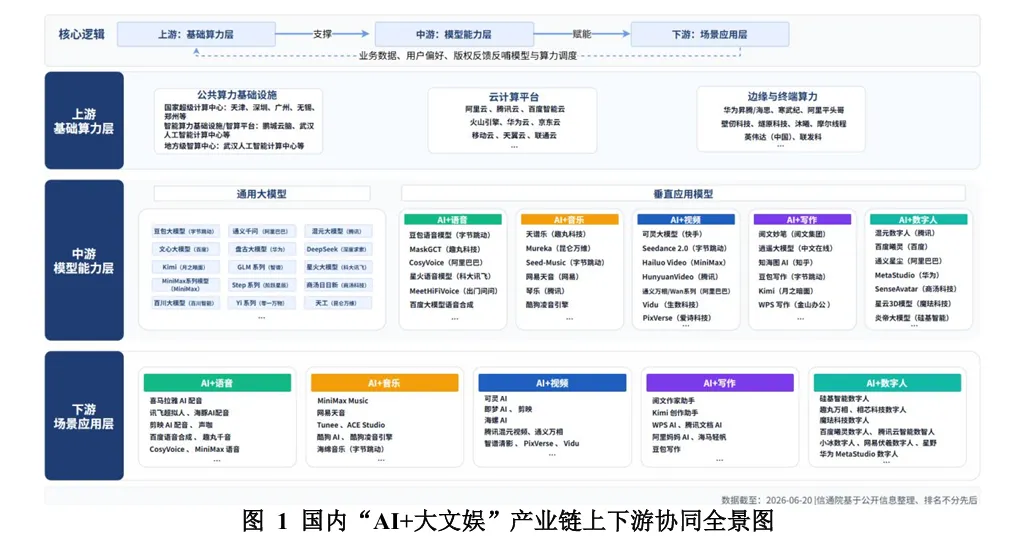Click the 阅文作家助手 entry
1015x555 pixels.
[x=675, y=401]
